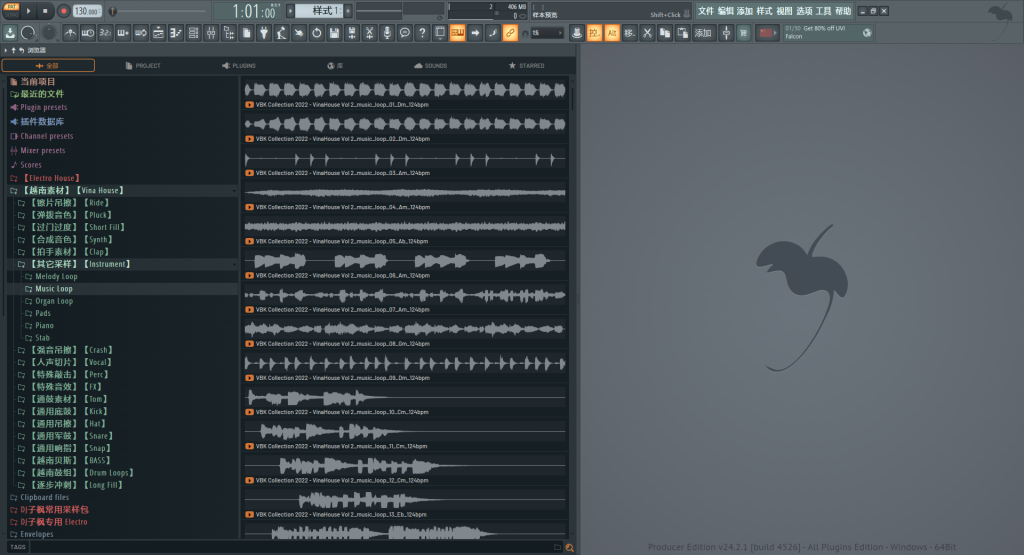Click the floppy disk save icon
Viewport: 1024px width, 555px height.
[334, 33]
